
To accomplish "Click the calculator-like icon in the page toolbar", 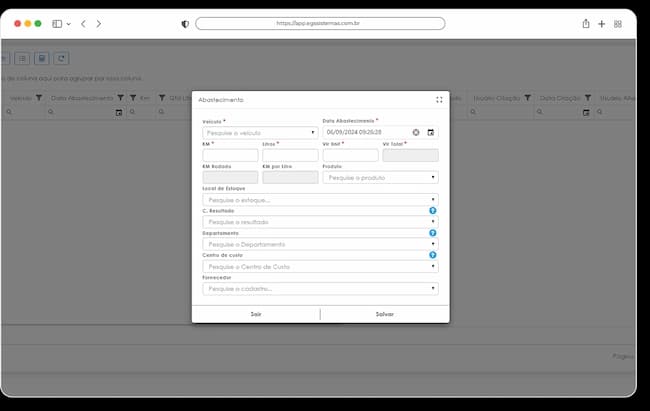I will point(42,58).
